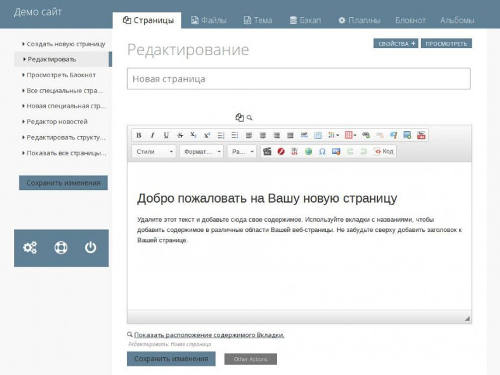Click the clapperboard video icon
The height and width of the screenshot is (375, 500).
[267, 152]
